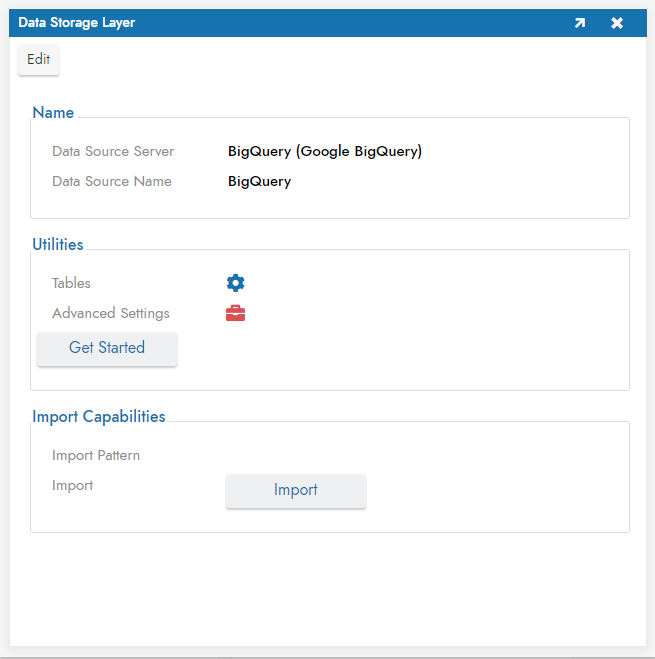Open the Tables gear icon
Screen dimensions: 655x659
point(235,283)
